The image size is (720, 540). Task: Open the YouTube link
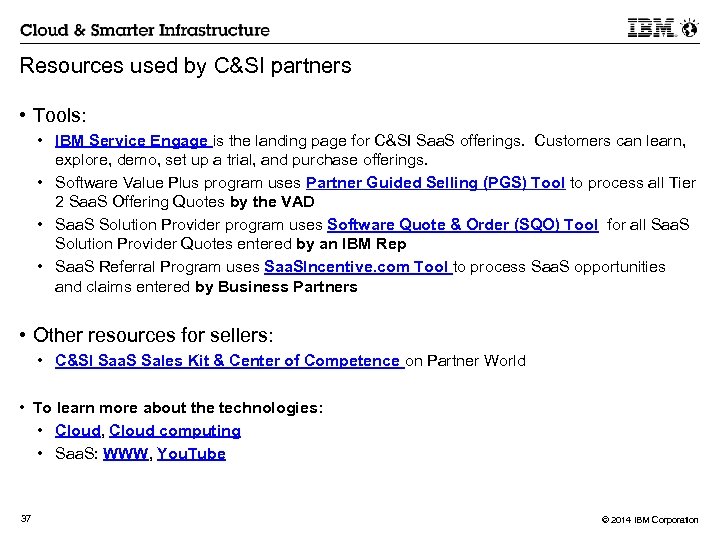pos(191,453)
